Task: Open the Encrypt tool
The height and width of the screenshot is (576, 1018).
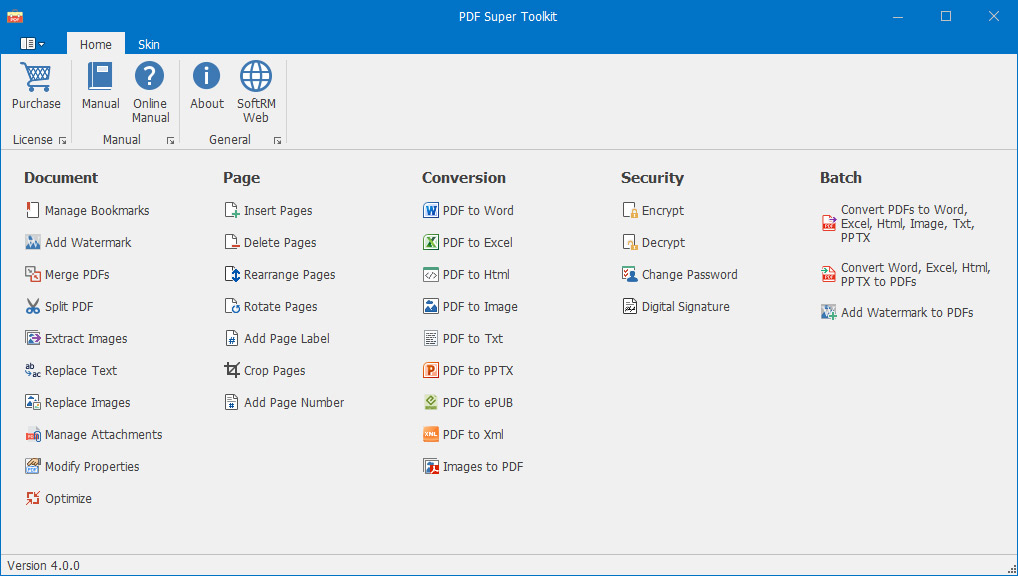Action: point(661,210)
